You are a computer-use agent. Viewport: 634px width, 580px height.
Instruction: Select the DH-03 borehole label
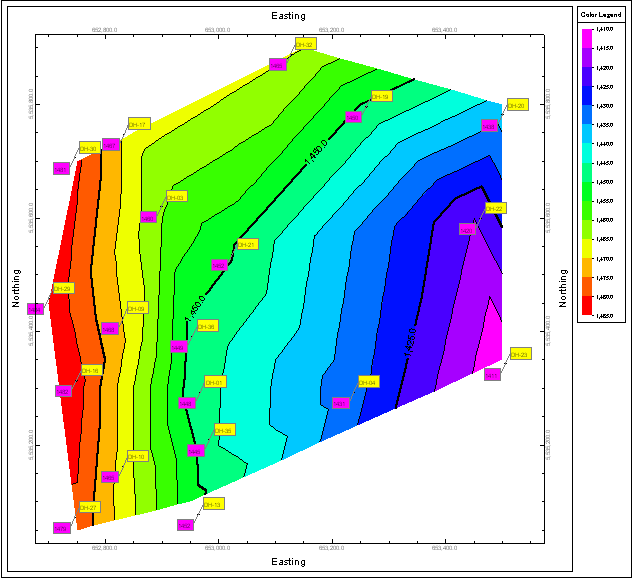[x=176, y=197]
